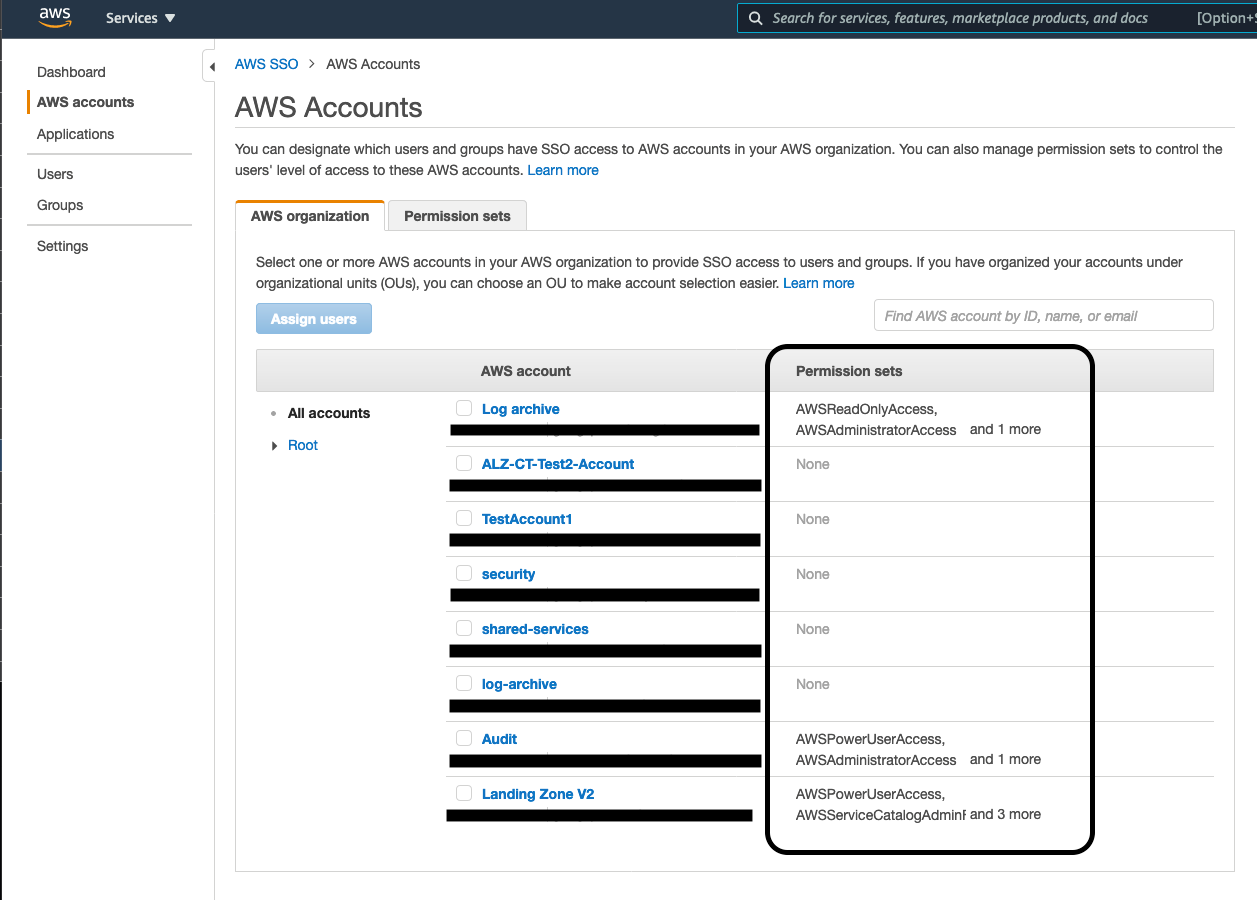This screenshot has width=1257, height=900.
Task: Open the Audit account link
Action: tap(499, 739)
